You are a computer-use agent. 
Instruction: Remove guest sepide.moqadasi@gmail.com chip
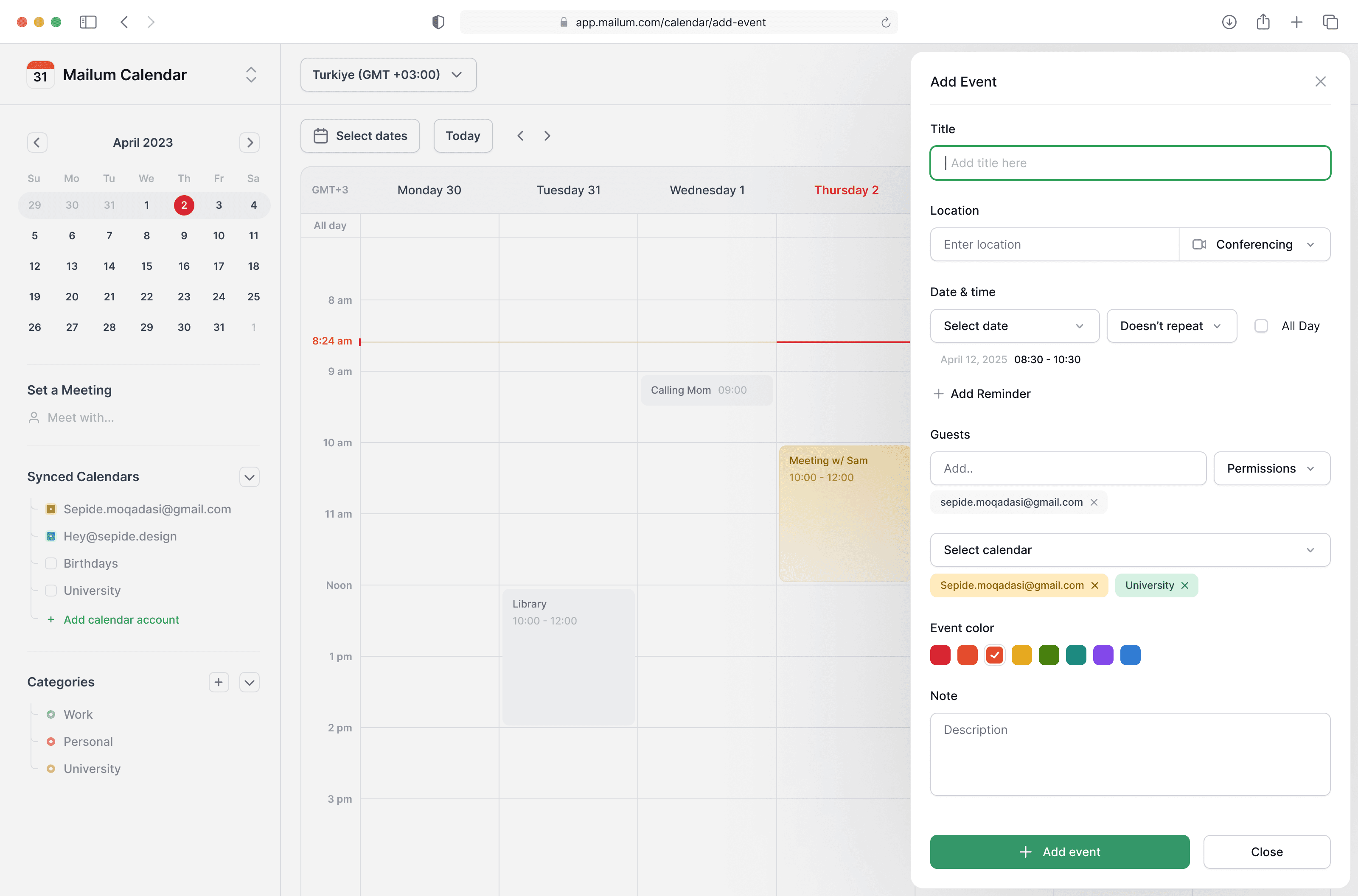[1094, 502]
